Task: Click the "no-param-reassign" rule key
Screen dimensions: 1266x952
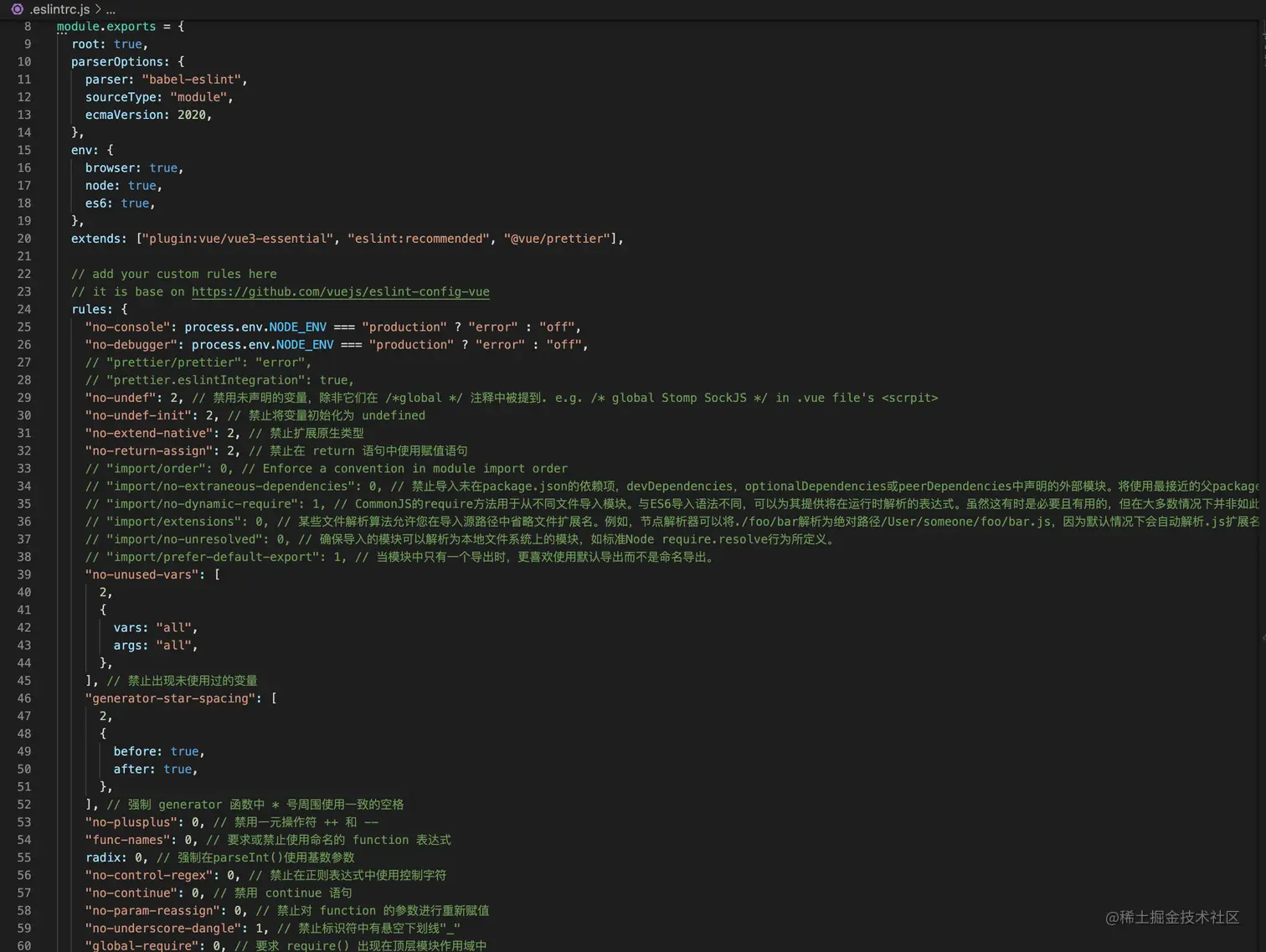Action: (x=152, y=910)
